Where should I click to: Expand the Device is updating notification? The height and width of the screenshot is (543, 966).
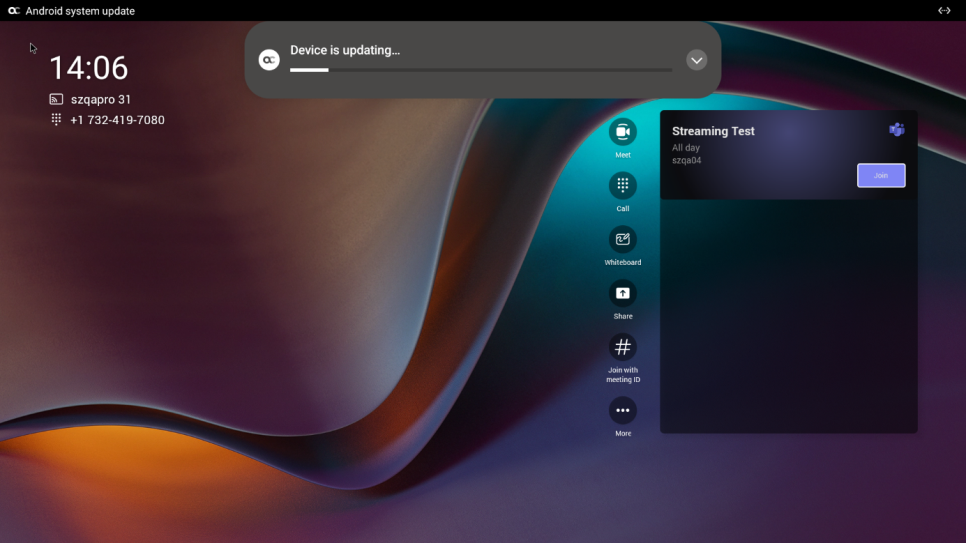[697, 60]
